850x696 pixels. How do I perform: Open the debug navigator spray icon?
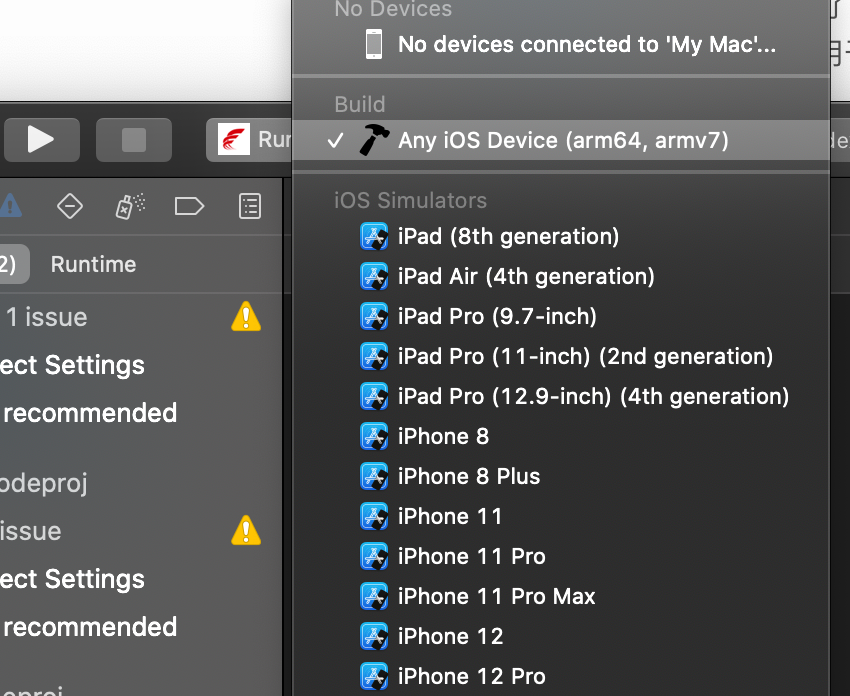130,206
